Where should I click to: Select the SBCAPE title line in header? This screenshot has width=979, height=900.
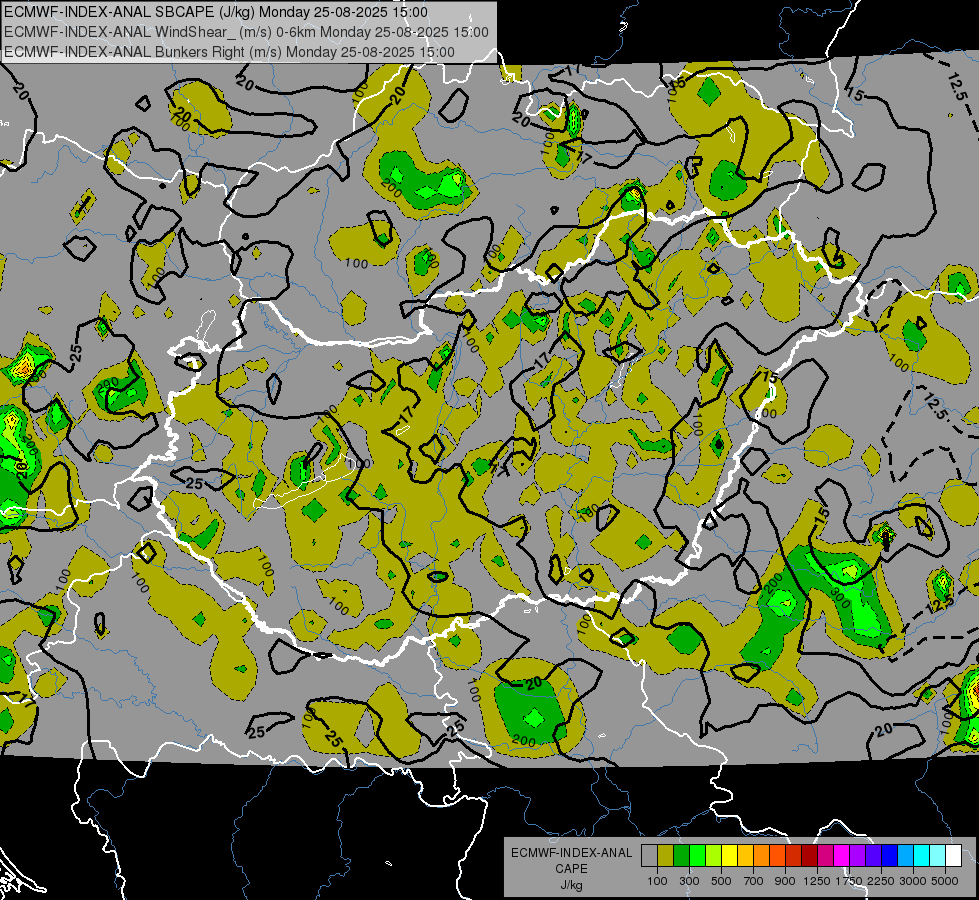pyautogui.click(x=216, y=12)
